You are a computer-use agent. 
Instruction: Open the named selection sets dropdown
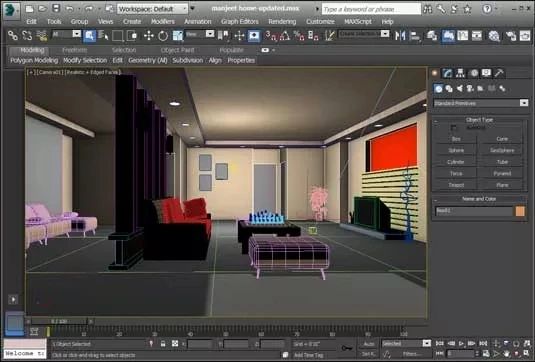(364, 34)
